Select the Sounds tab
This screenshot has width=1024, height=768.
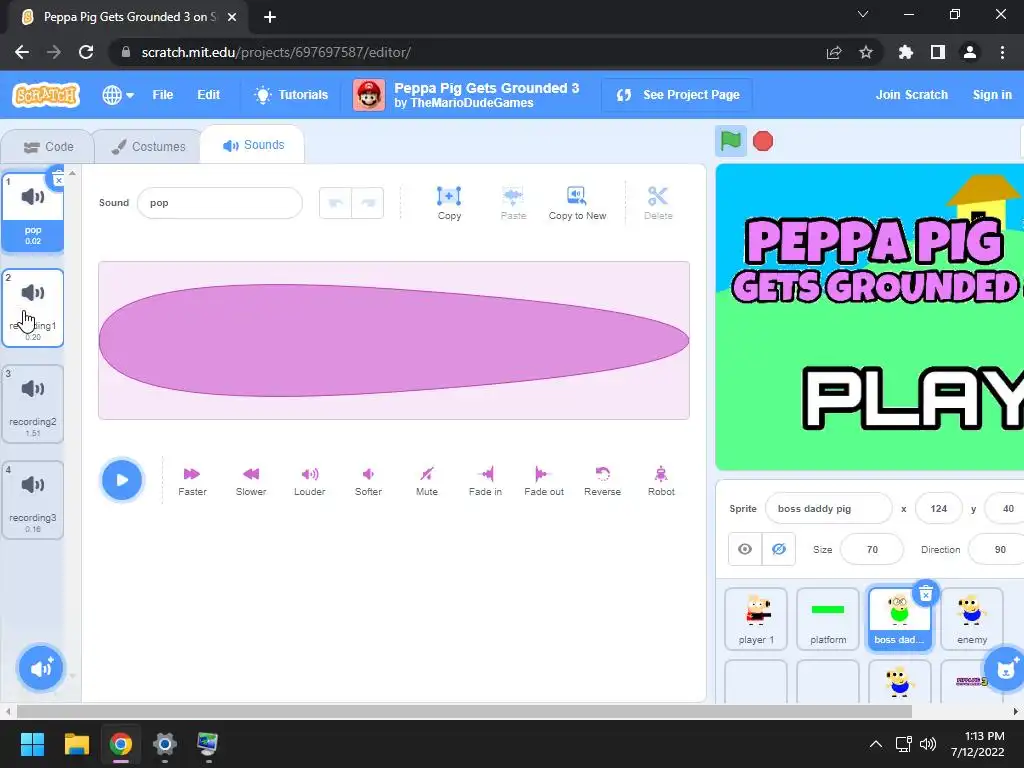(253, 145)
